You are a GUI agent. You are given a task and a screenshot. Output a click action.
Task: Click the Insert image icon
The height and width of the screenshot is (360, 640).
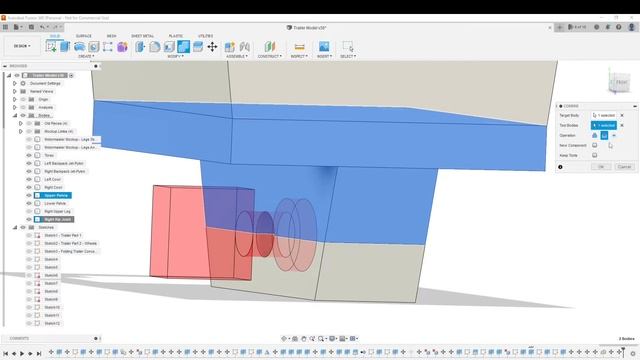pos(324,47)
